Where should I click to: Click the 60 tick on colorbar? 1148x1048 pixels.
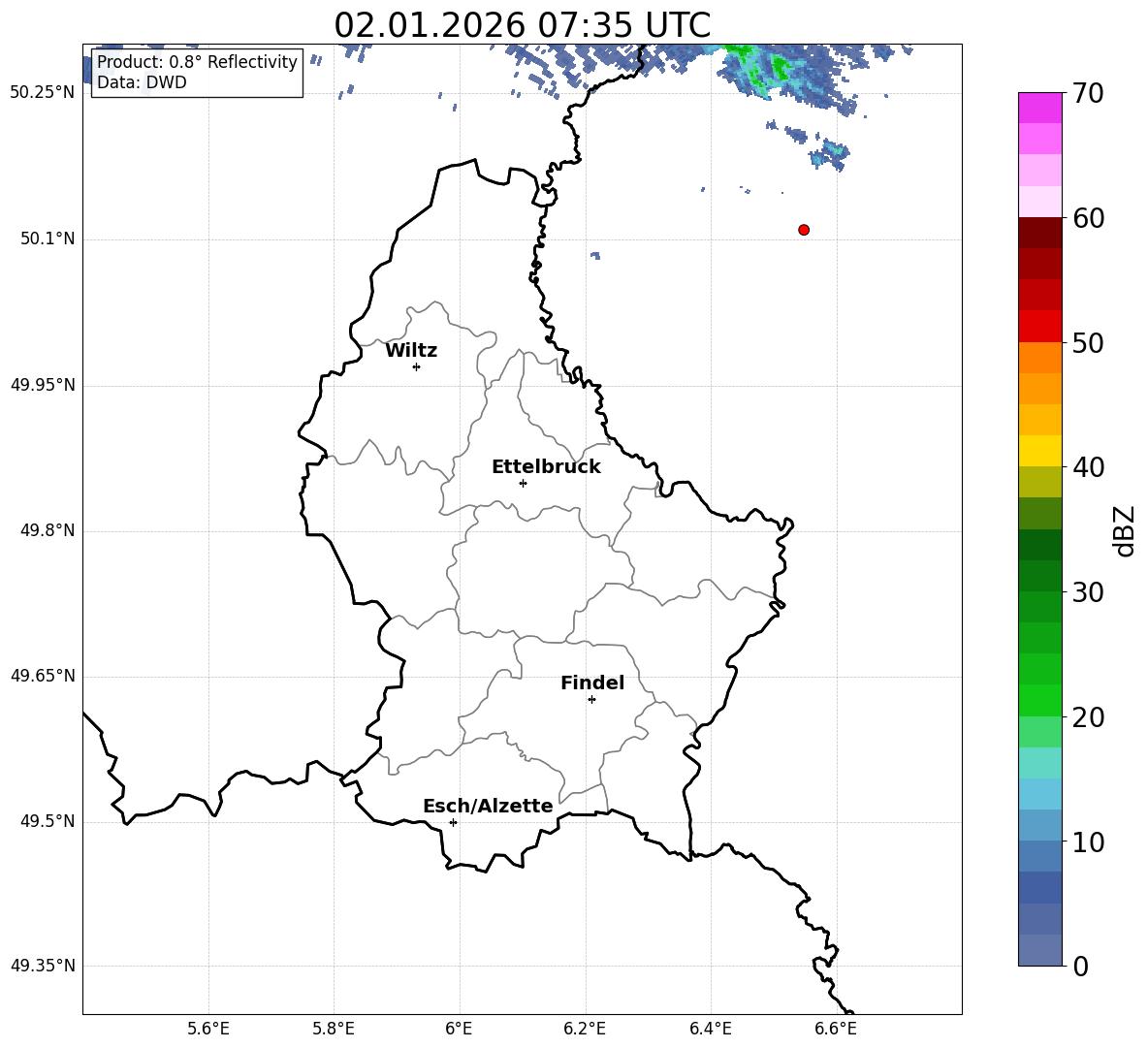pyautogui.click(x=1088, y=218)
